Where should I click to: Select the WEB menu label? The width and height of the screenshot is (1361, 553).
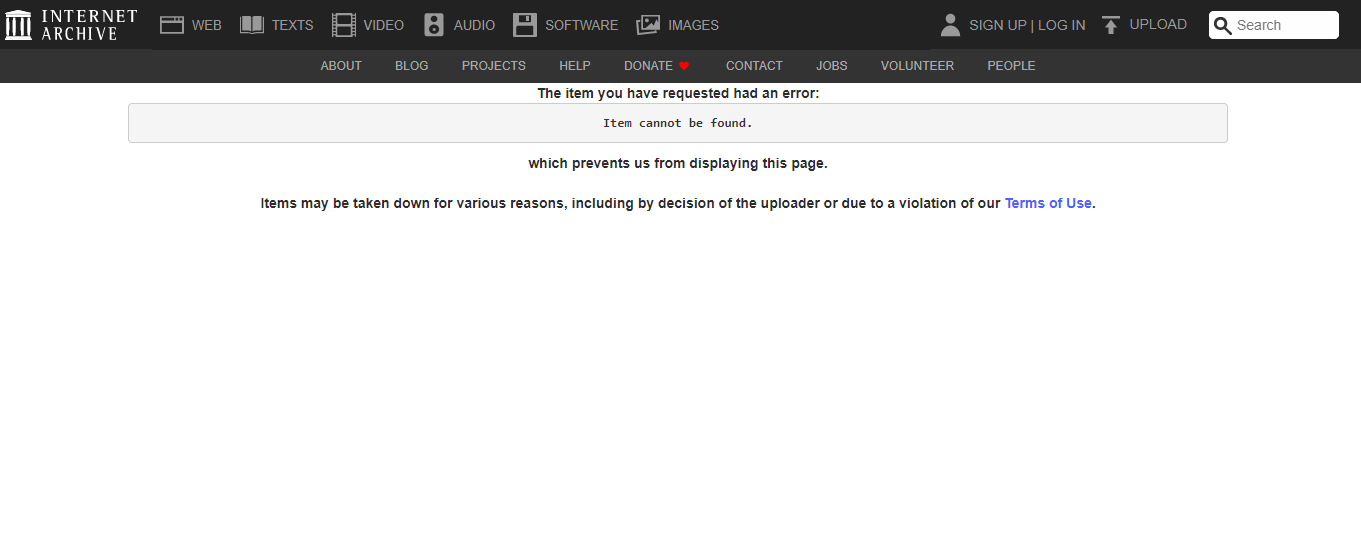coord(207,25)
